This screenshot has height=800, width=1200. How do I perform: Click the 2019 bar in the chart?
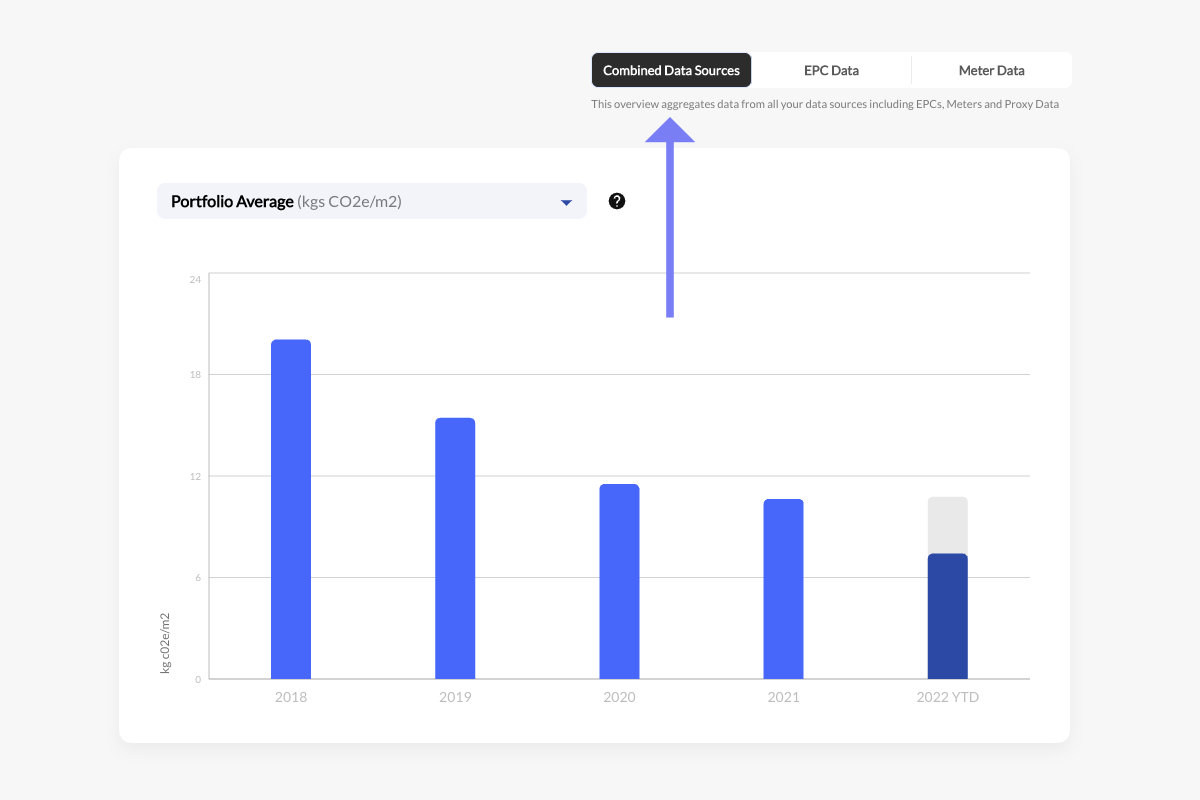point(455,548)
